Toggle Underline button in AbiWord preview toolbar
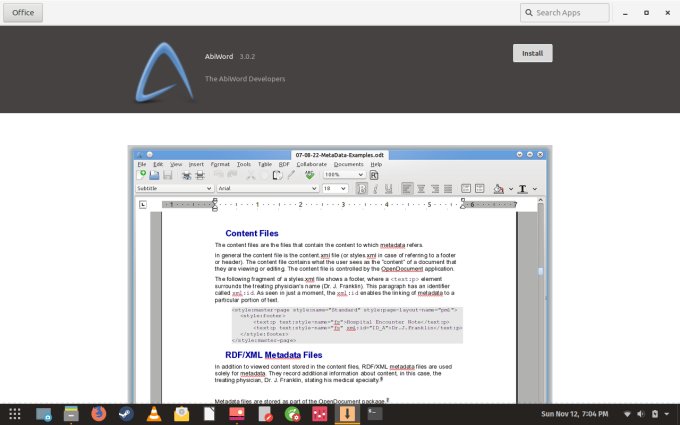680x425 pixels. (x=389, y=189)
